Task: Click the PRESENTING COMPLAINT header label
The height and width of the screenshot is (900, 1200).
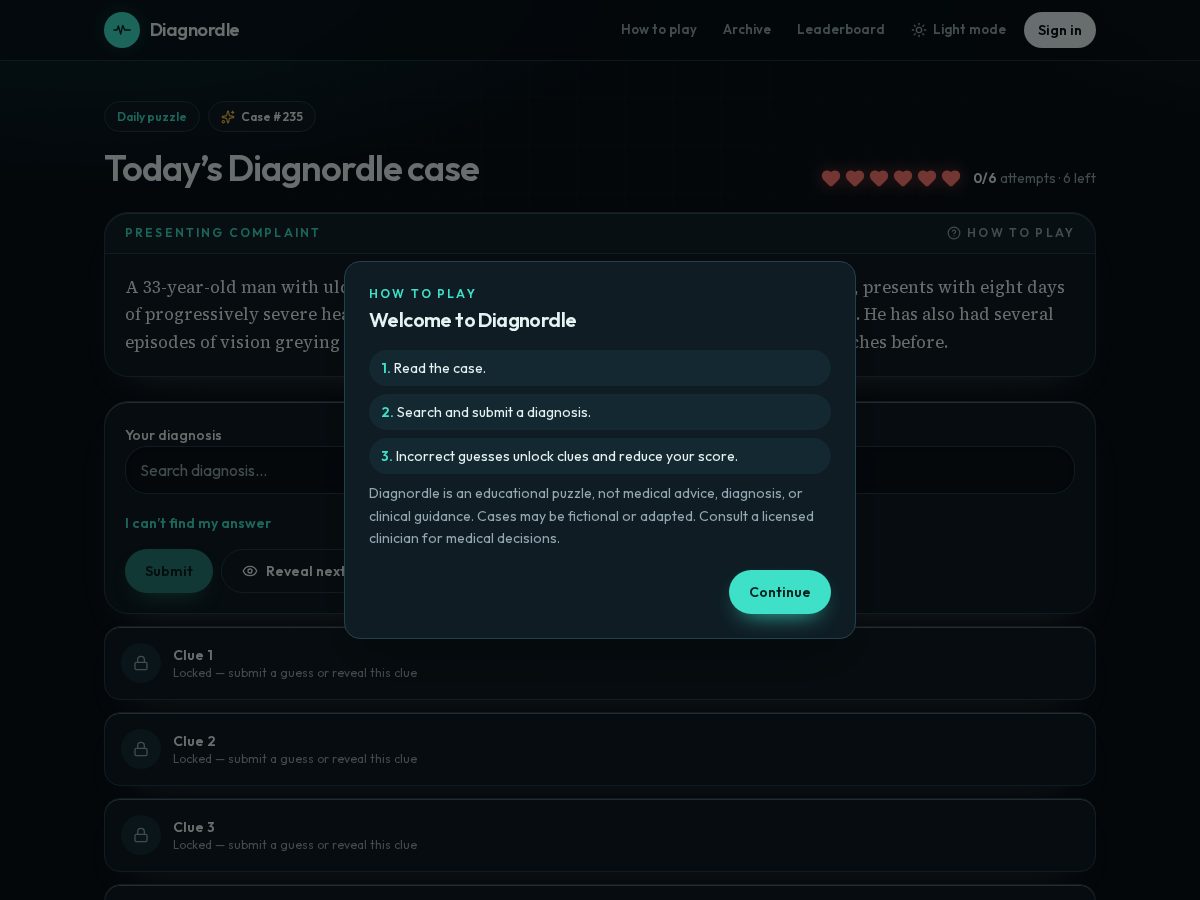Action: point(223,233)
